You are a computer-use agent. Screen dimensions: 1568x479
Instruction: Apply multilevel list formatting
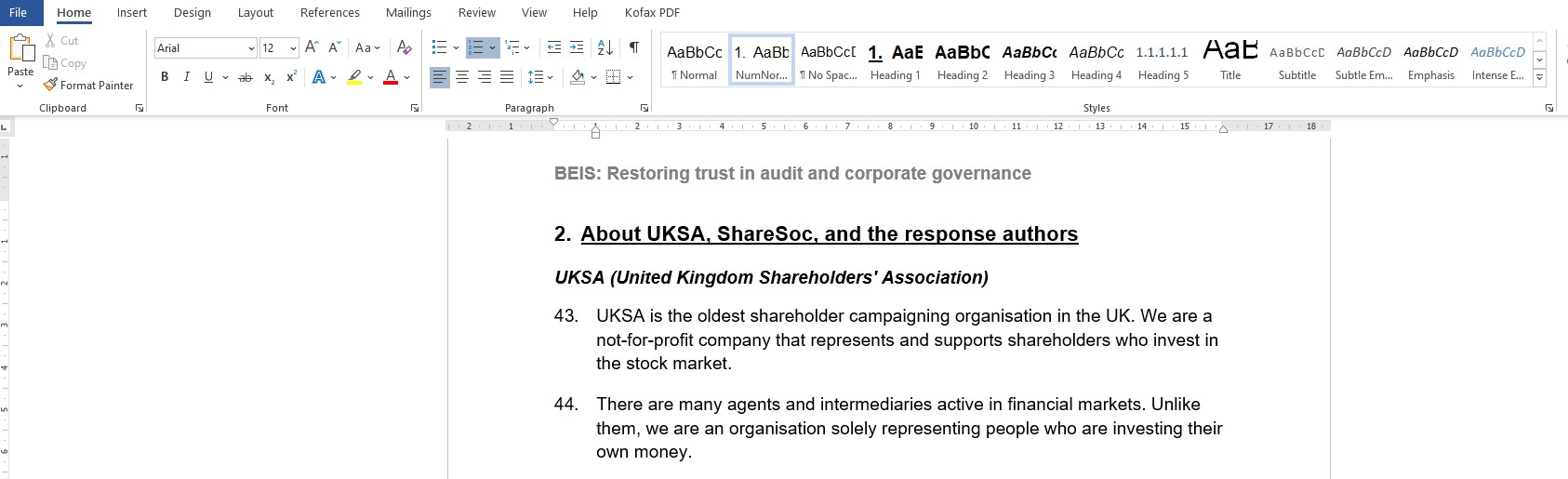(512, 47)
